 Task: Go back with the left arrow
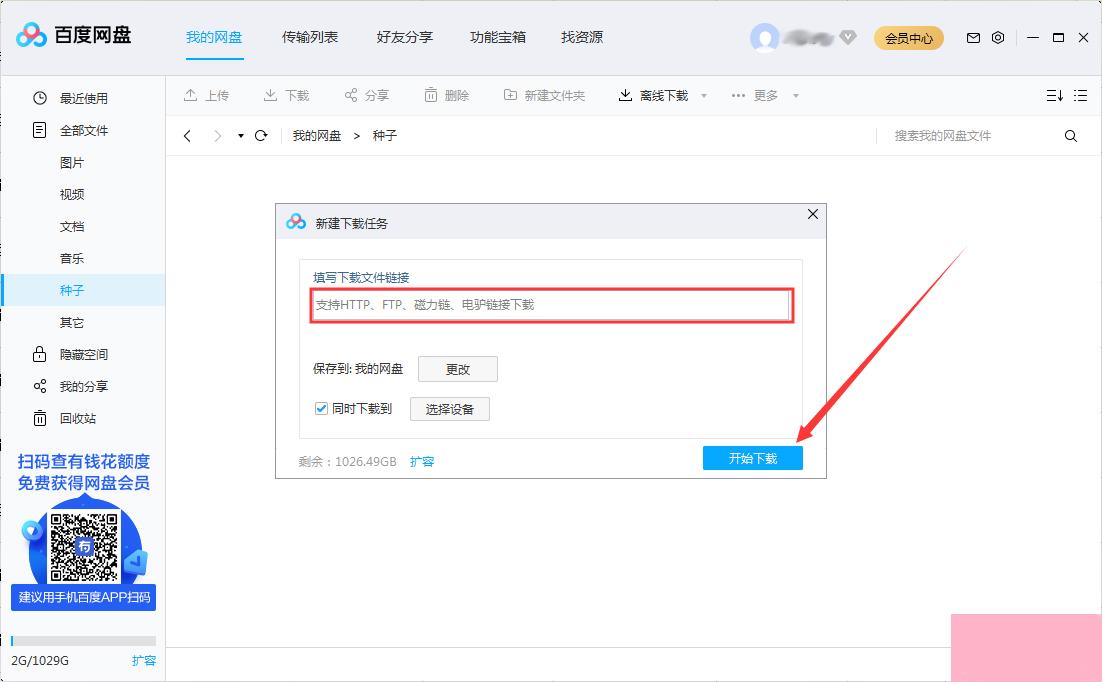(187, 136)
